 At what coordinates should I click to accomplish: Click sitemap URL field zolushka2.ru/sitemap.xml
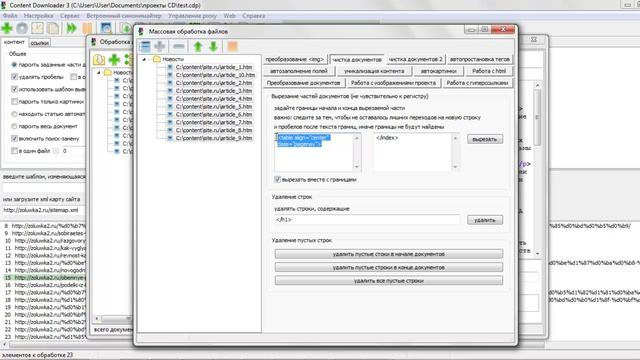[43, 210]
